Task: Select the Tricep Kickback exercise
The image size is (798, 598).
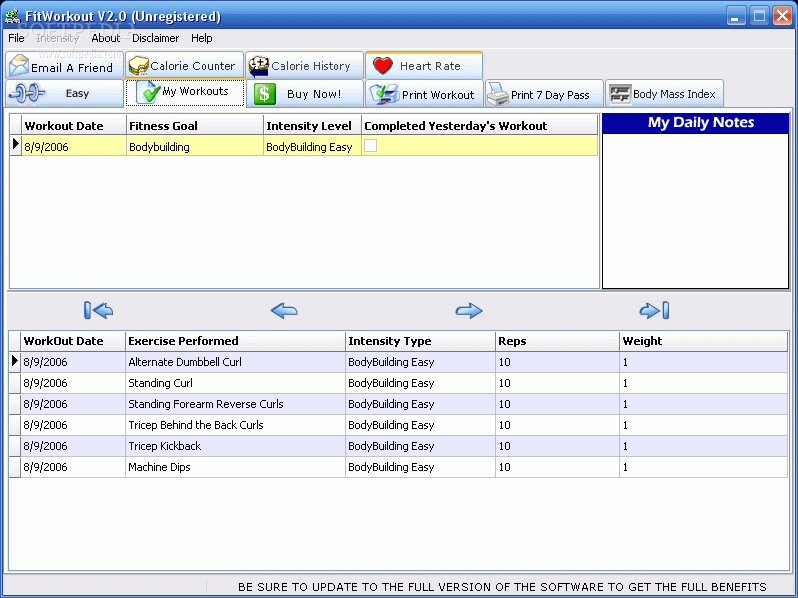Action: click(235, 446)
